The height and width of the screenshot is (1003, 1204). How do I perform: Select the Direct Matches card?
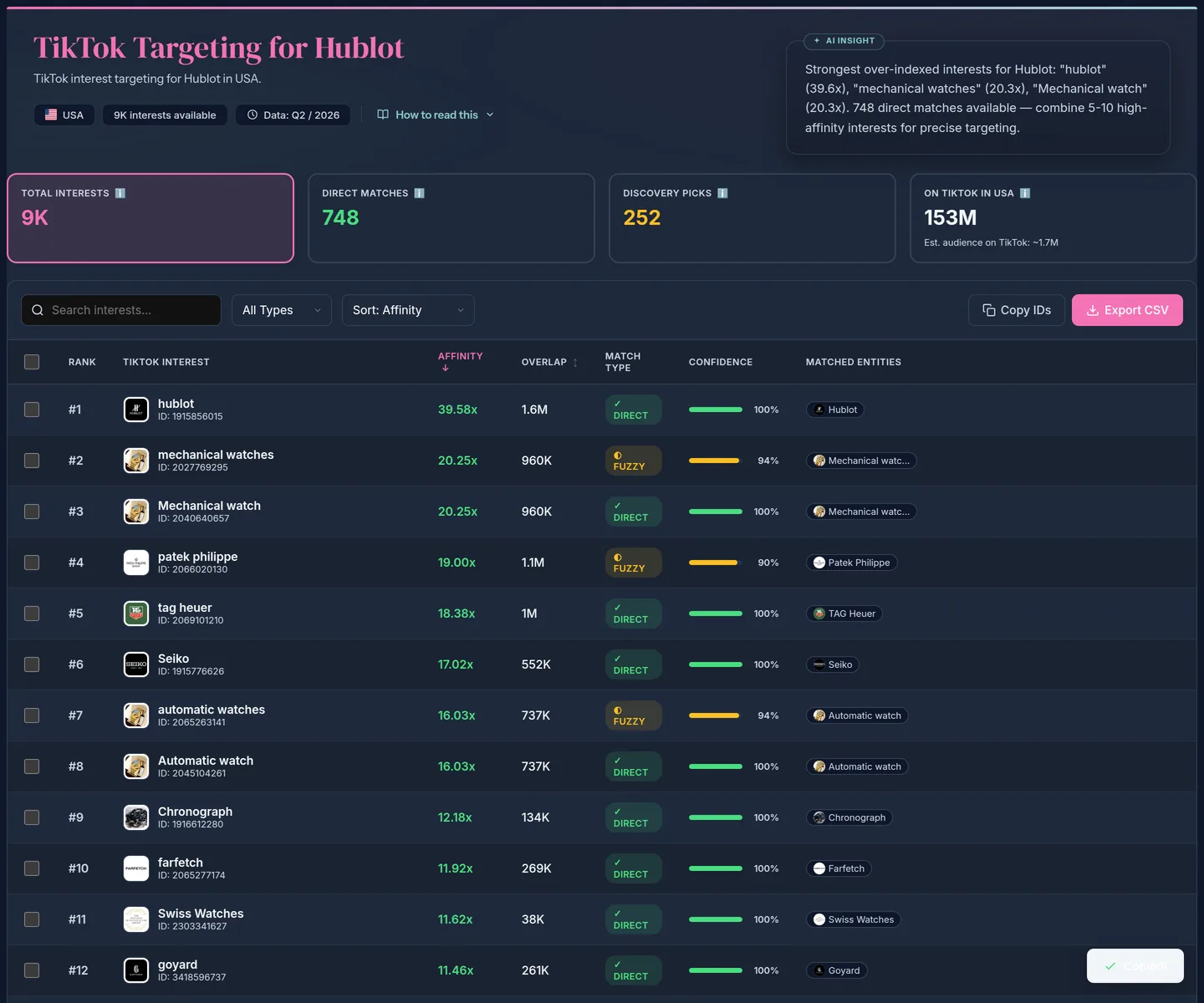coord(451,218)
